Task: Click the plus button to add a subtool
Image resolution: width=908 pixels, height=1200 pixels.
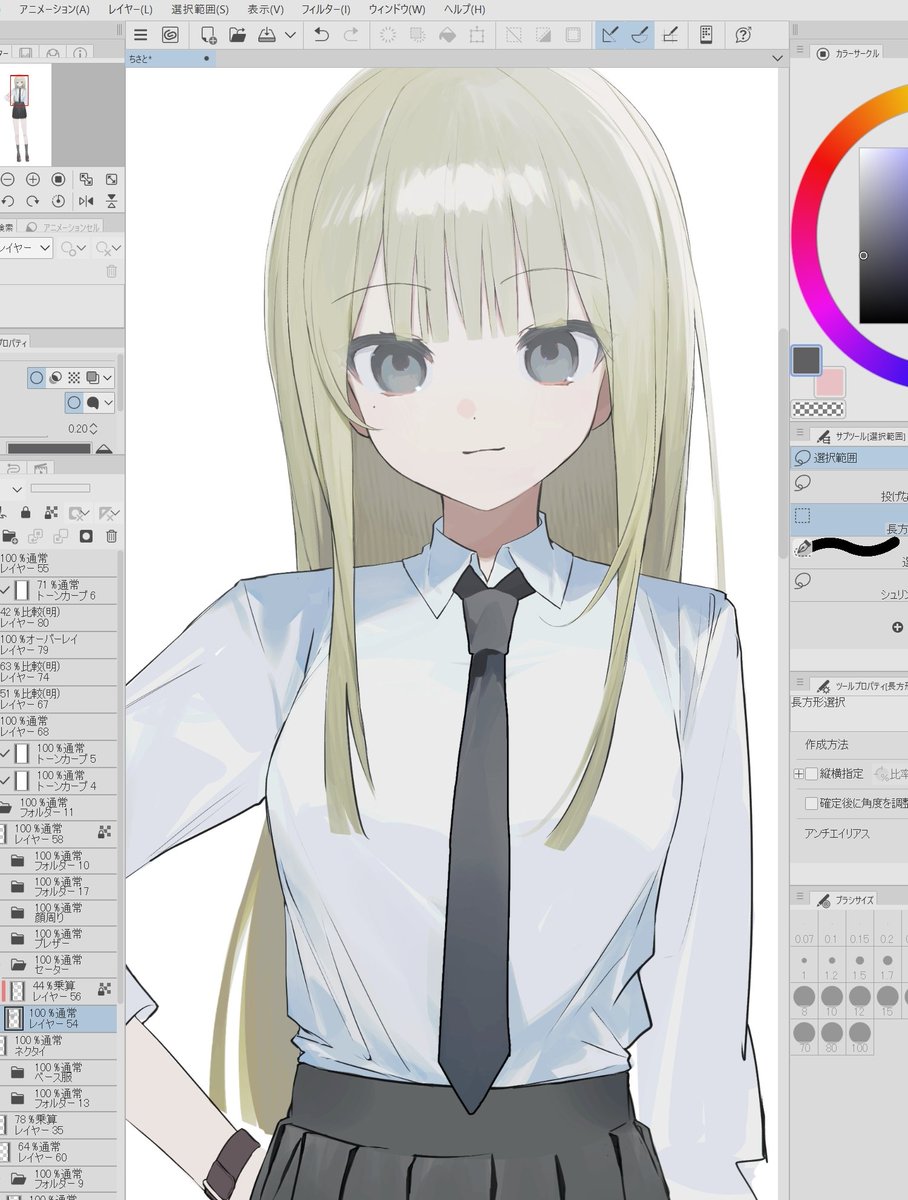Action: [898, 627]
